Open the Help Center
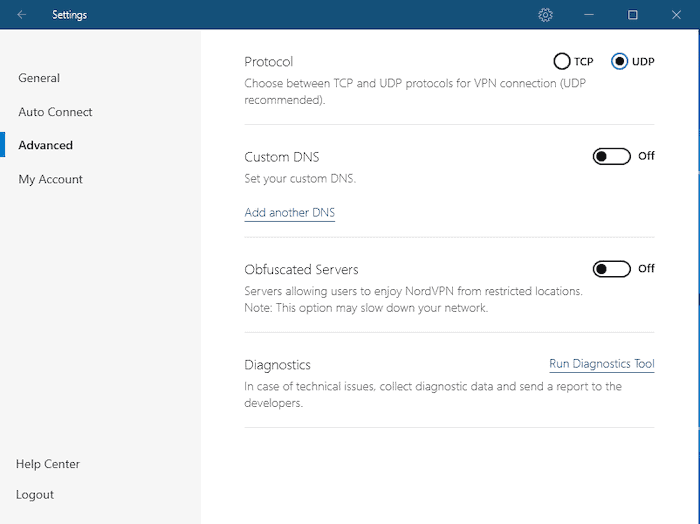700x524 pixels. pos(48,464)
